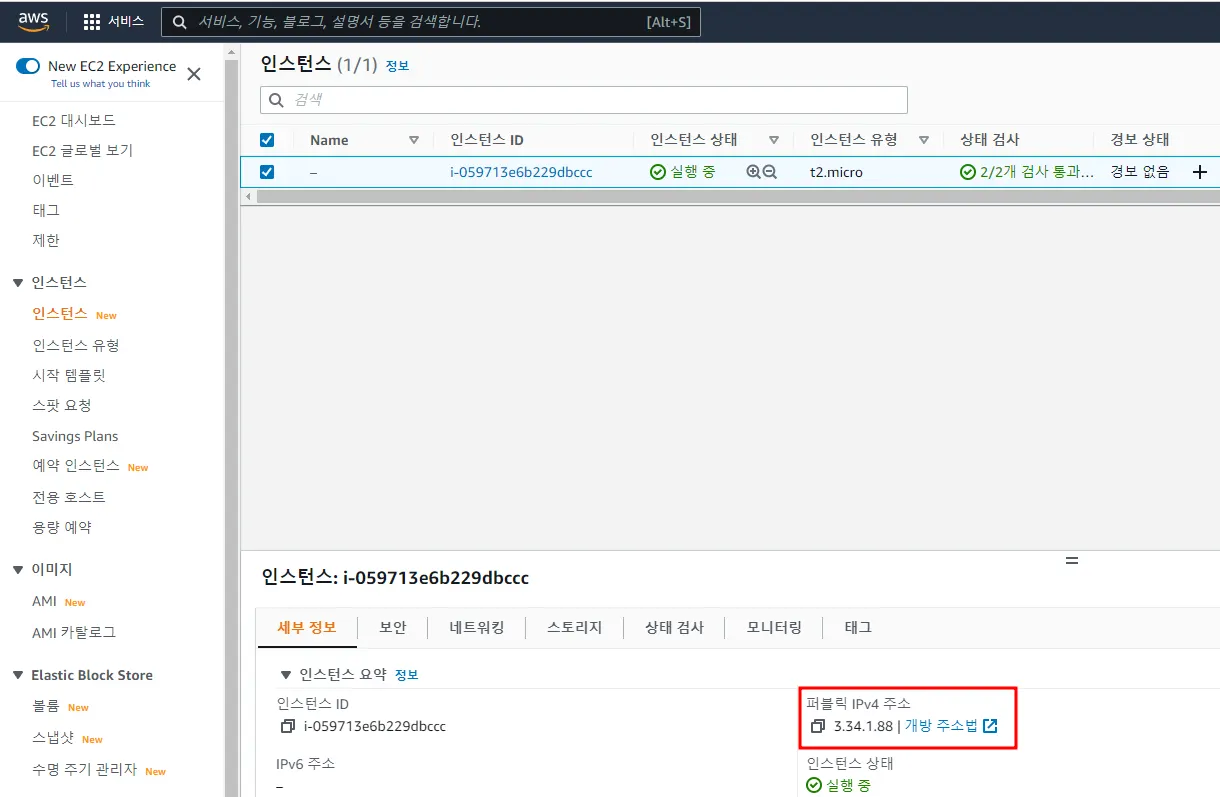Viewport: 1220px width, 797px height.
Task: Open instance ID link i-059713e6b229dbccc in table
Action: (x=521, y=172)
